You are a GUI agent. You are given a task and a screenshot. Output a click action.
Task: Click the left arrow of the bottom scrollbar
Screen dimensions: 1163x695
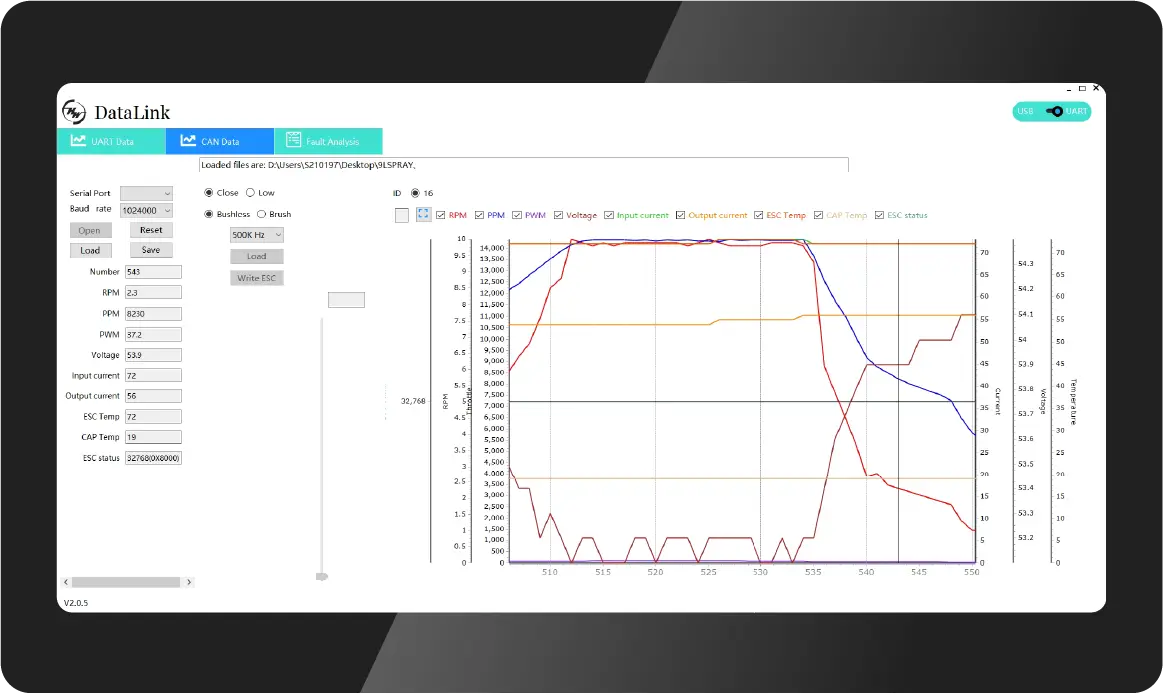pyautogui.click(x=66, y=581)
